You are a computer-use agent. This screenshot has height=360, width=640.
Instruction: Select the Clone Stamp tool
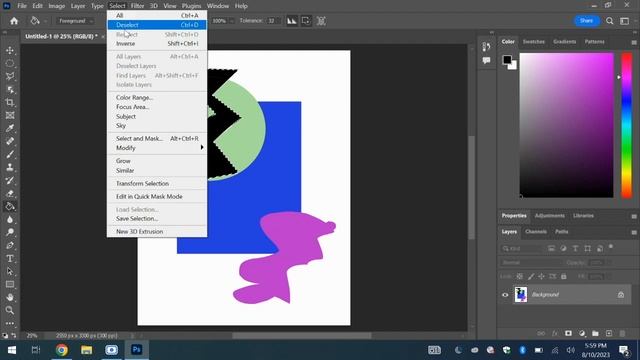click(x=10, y=167)
